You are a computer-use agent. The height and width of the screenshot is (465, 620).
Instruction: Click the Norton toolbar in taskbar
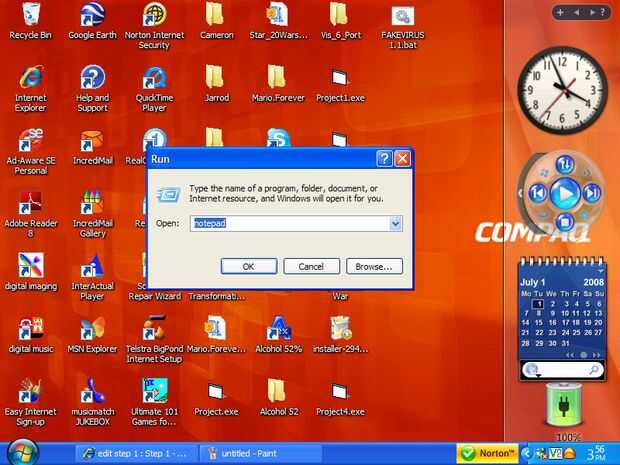point(488,454)
